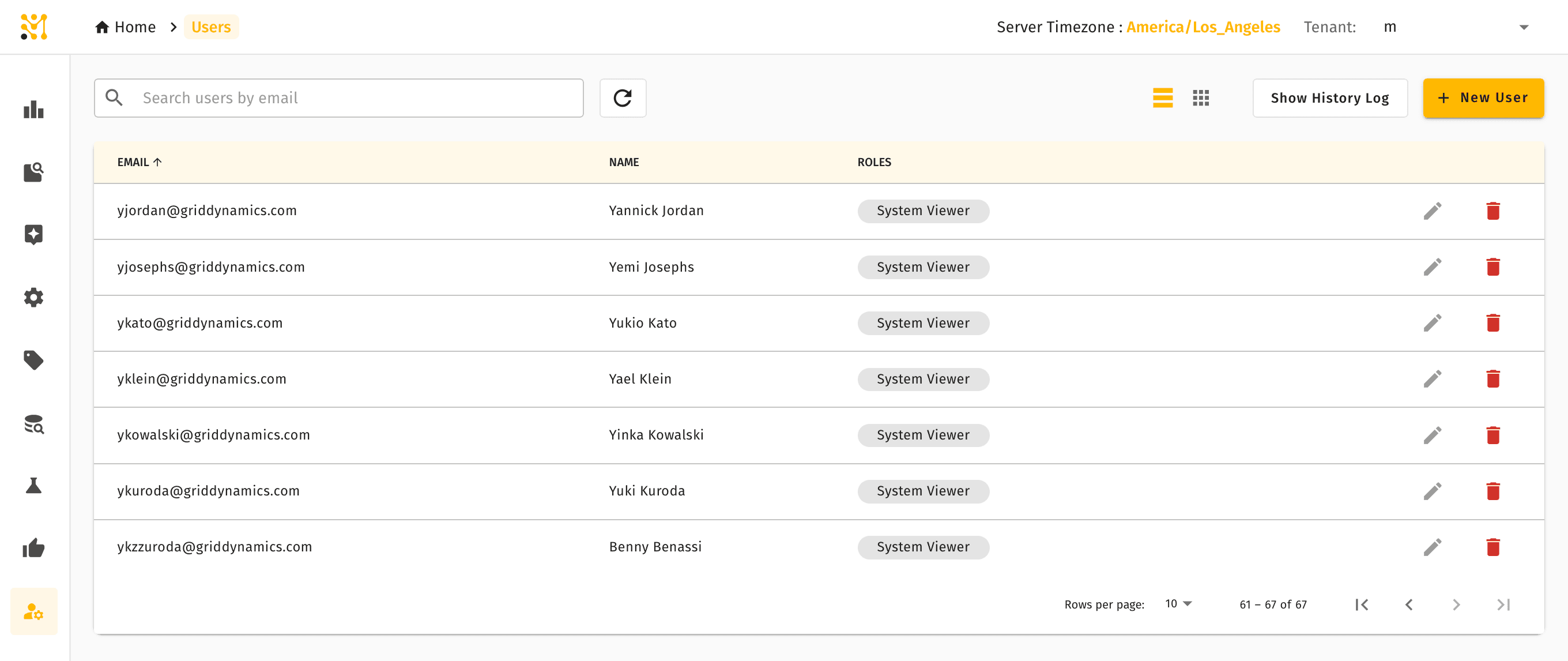This screenshot has height=661, width=1568.
Task: Open the database search sidebar icon
Action: coord(34,423)
